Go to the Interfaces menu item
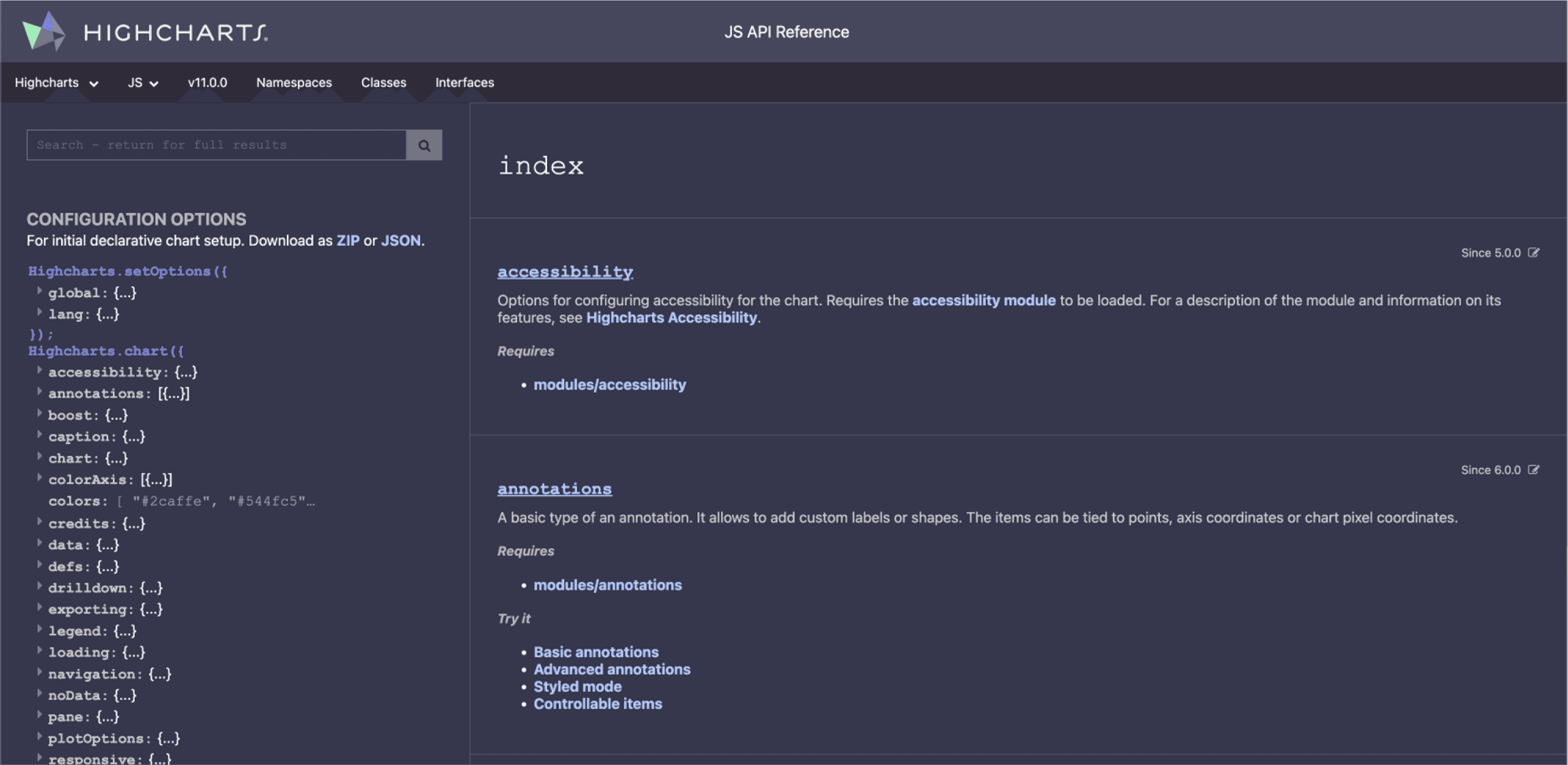Screen dimensions: 1568x765 pyautogui.click(x=464, y=83)
